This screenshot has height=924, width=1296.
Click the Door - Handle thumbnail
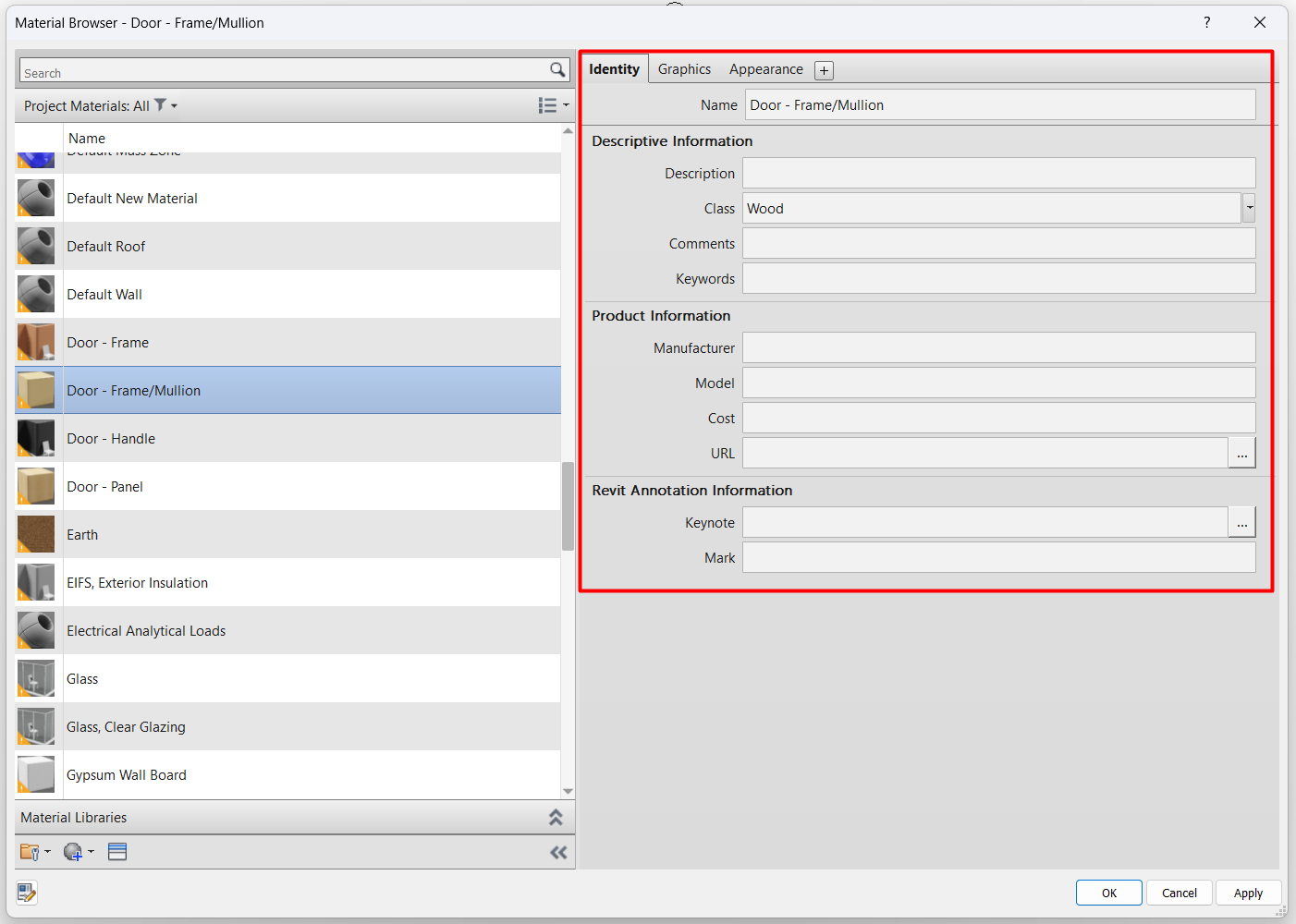click(36, 438)
